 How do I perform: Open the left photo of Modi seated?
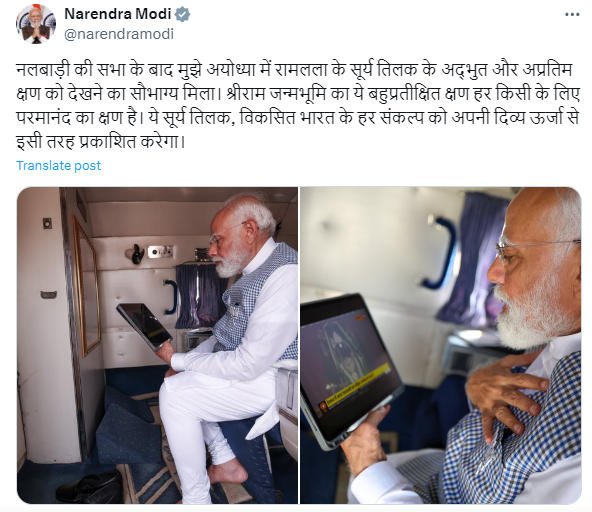click(x=157, y=345)
